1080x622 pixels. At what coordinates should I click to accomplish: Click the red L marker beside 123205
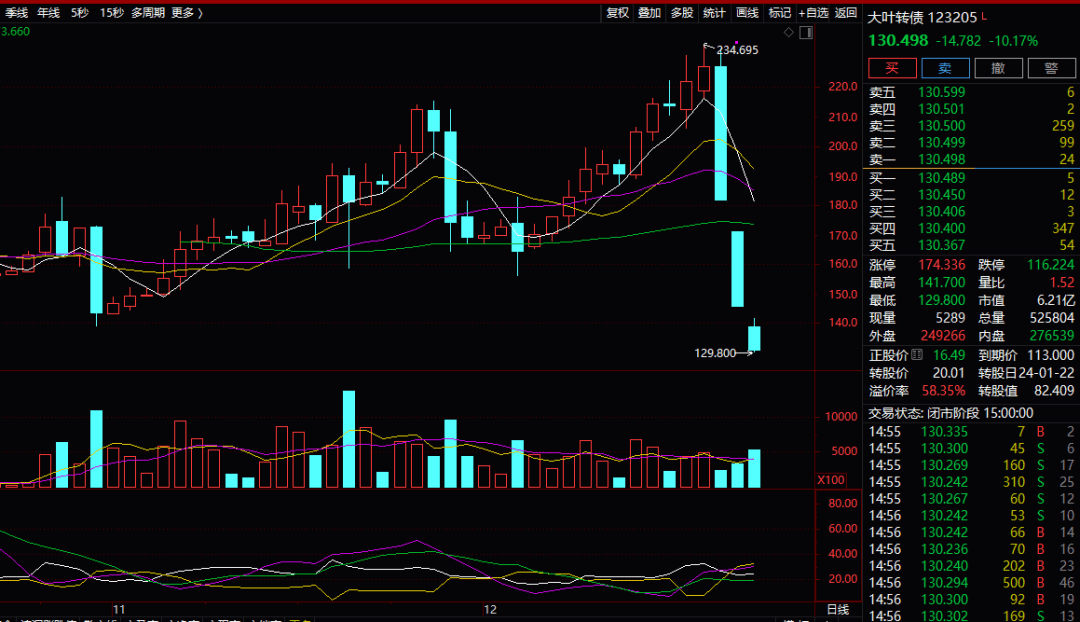pyautogui.click(x=984, y=17)
